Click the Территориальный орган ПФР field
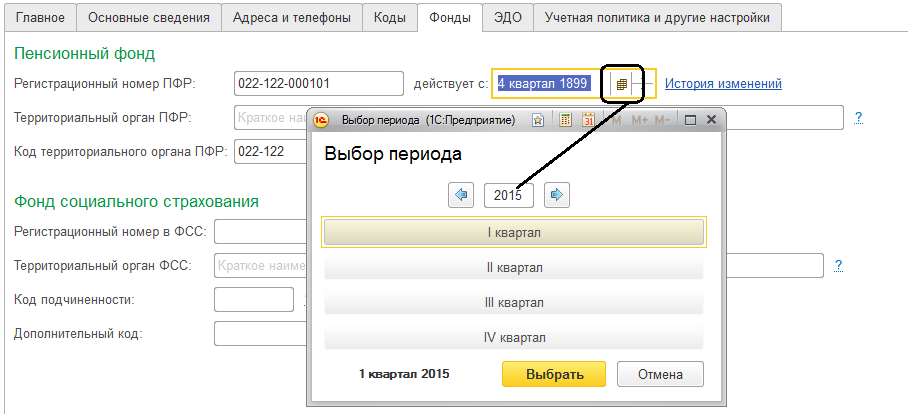The image size is (908, 414). click(x=539, y=118)
